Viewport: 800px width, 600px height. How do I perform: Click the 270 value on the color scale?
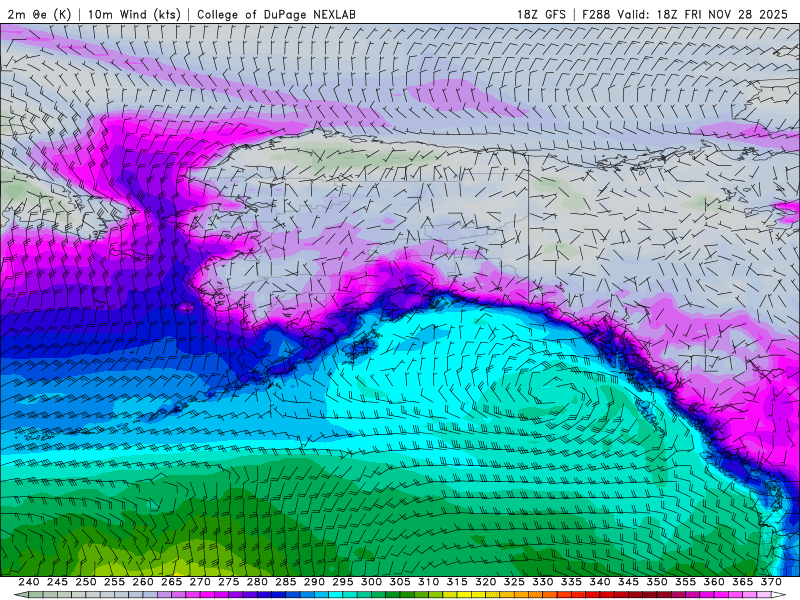[200, 582]
